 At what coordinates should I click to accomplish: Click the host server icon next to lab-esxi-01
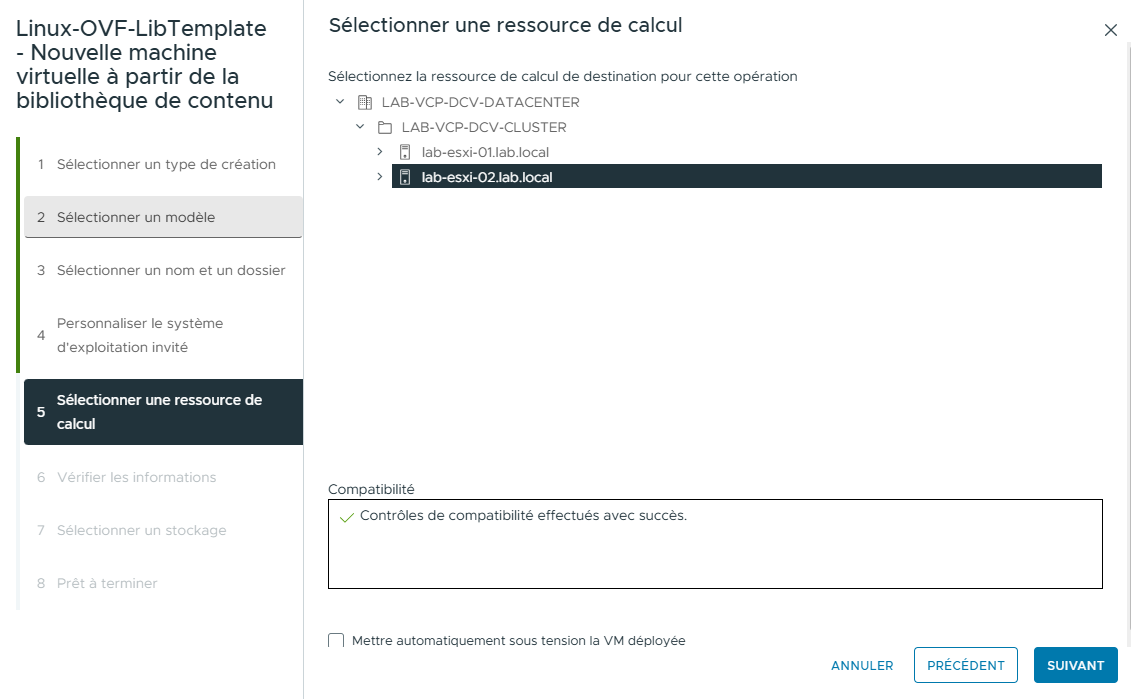tap(405, 151)
